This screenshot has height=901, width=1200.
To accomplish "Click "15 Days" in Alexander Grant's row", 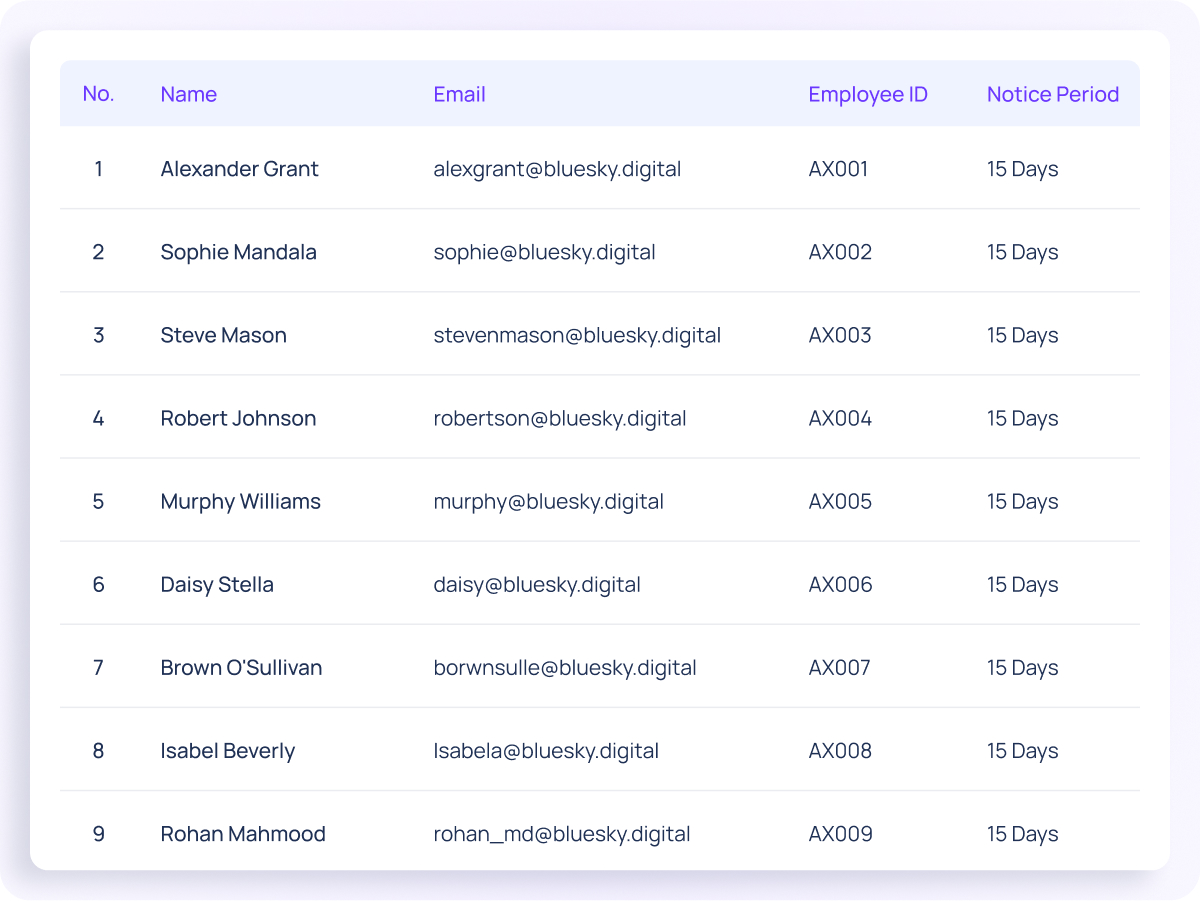I will 1022,170.
